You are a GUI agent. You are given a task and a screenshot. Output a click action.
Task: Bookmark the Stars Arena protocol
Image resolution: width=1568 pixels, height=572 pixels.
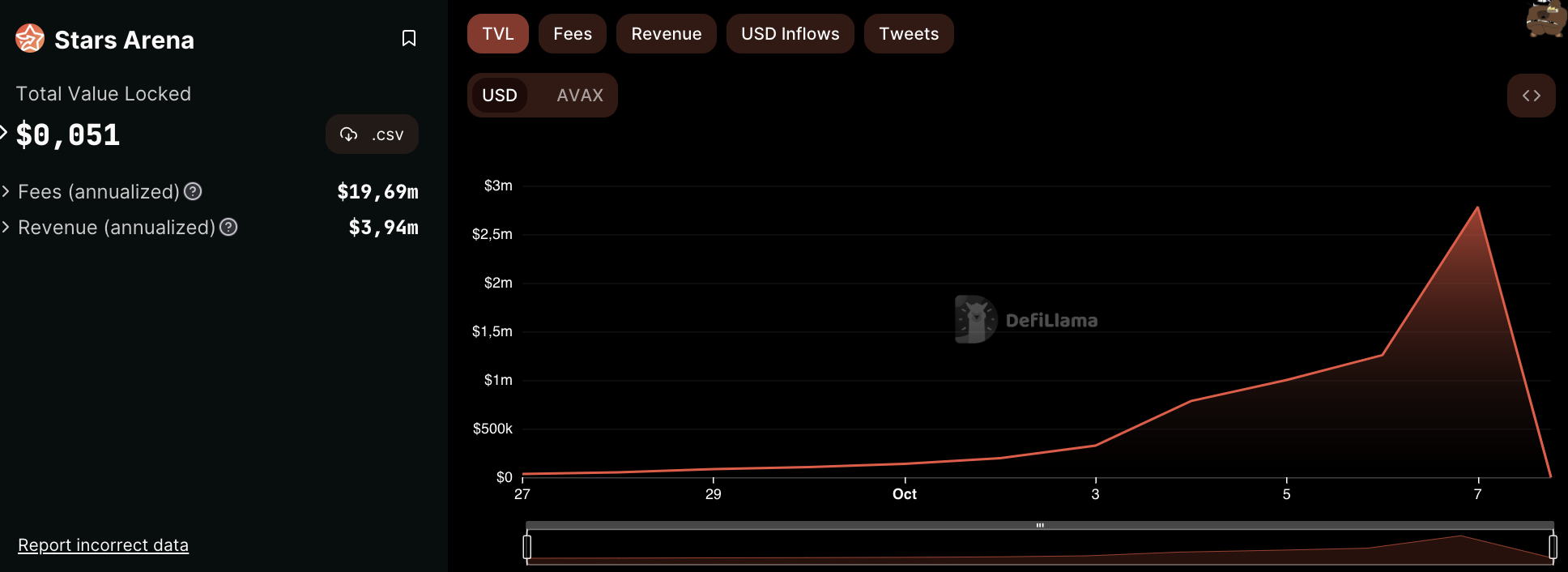point(409,38)
